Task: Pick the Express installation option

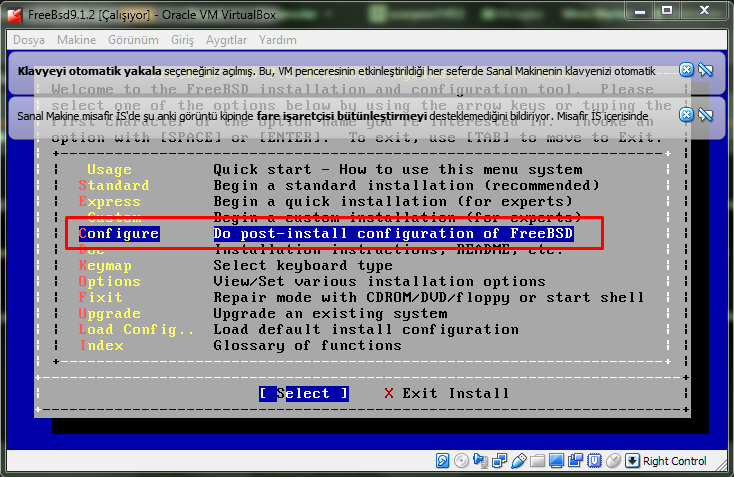Action: [110, 202]
